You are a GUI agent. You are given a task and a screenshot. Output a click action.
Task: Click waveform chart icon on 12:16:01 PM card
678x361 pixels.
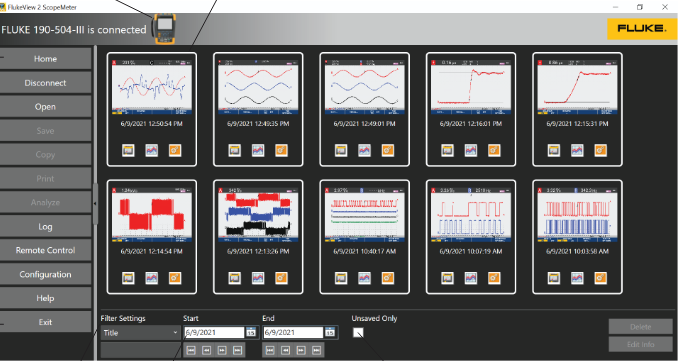pos(470,150)
